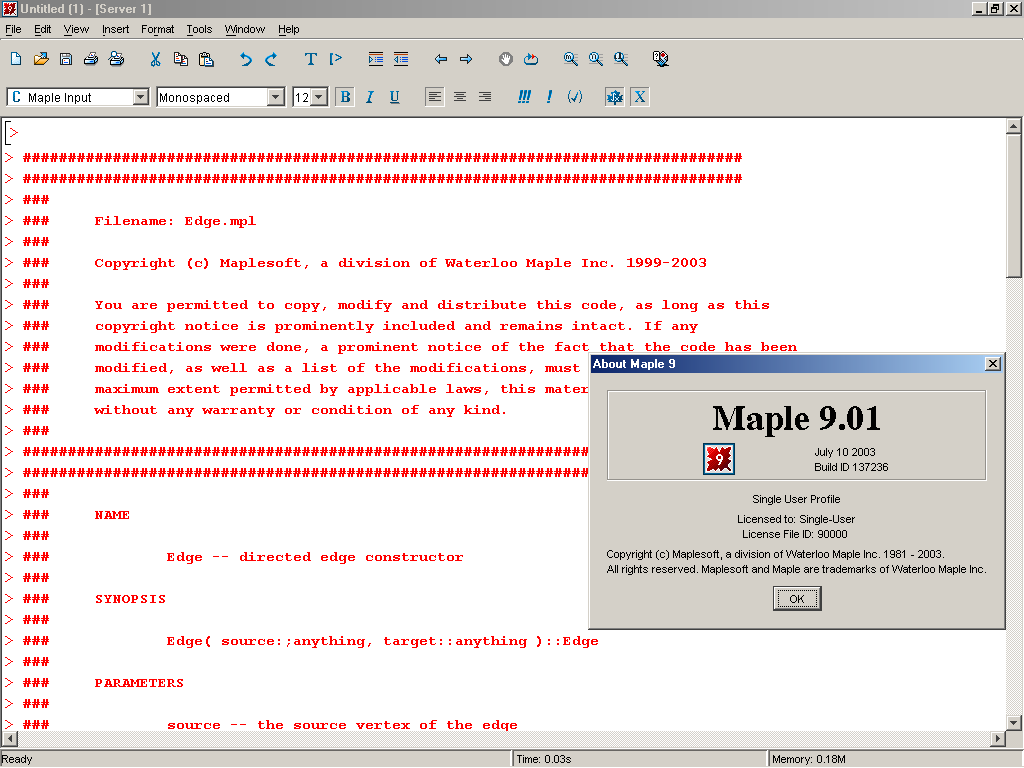Set zoom to 150% with the middle magnifier
Image resolution: width=1024 pixels, height=768 pixels.
coord(596,59)
